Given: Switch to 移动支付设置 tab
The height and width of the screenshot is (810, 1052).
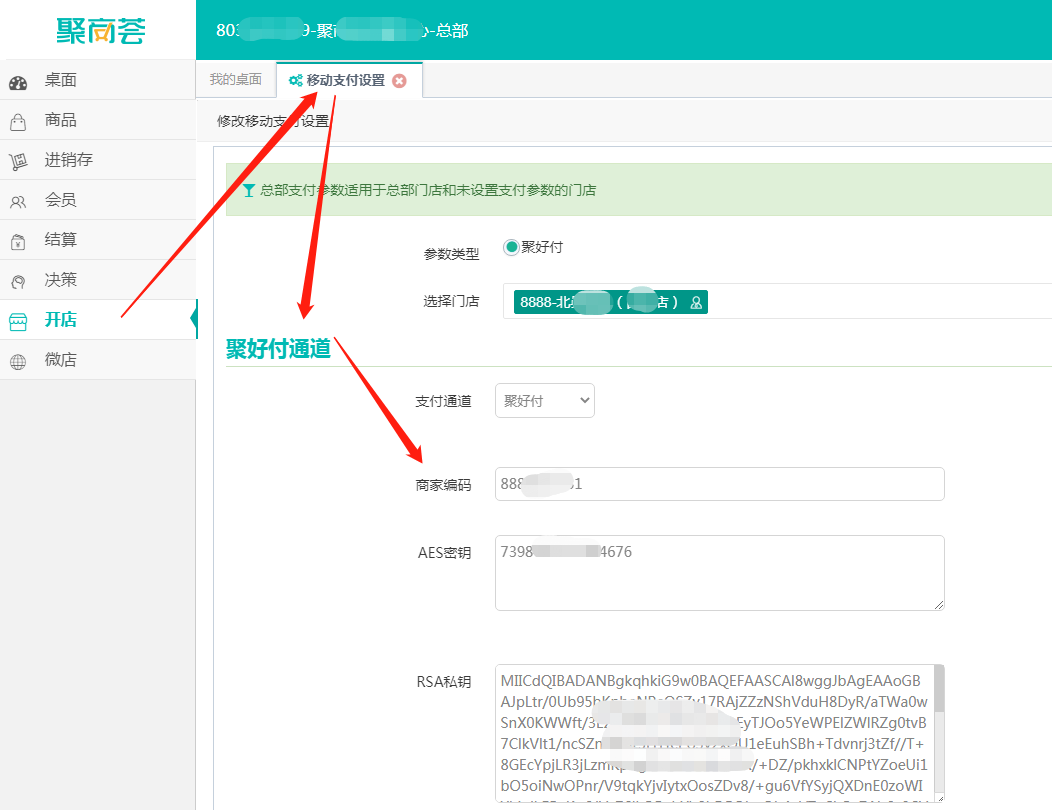Looking at the screenshot, I should click(x=349, y=80).
